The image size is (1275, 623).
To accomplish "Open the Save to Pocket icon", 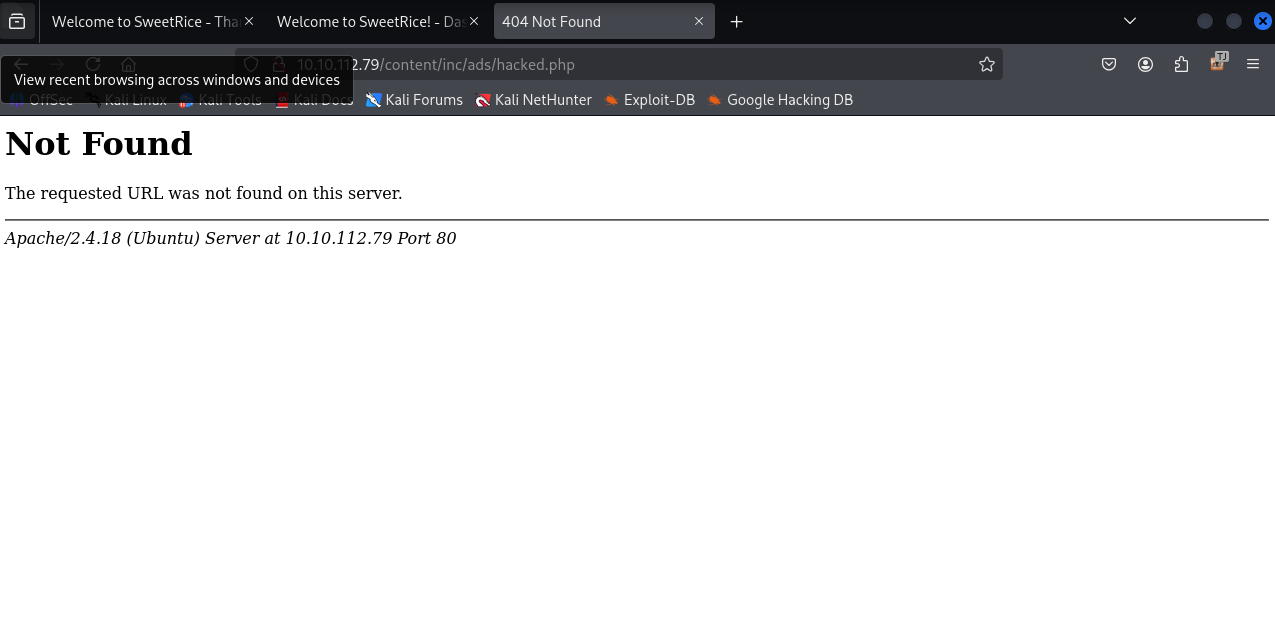I will point(1109,65).
